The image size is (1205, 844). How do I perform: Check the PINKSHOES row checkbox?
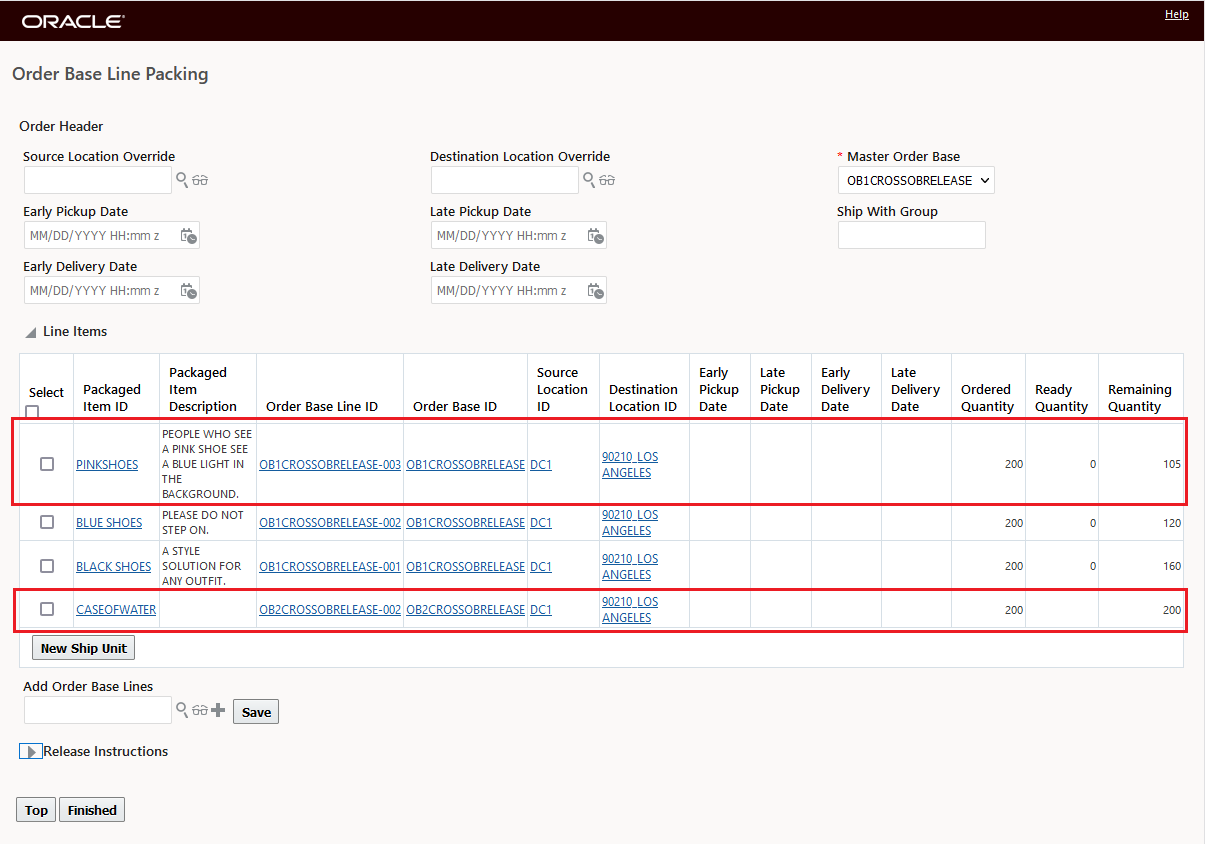point(47,464)
